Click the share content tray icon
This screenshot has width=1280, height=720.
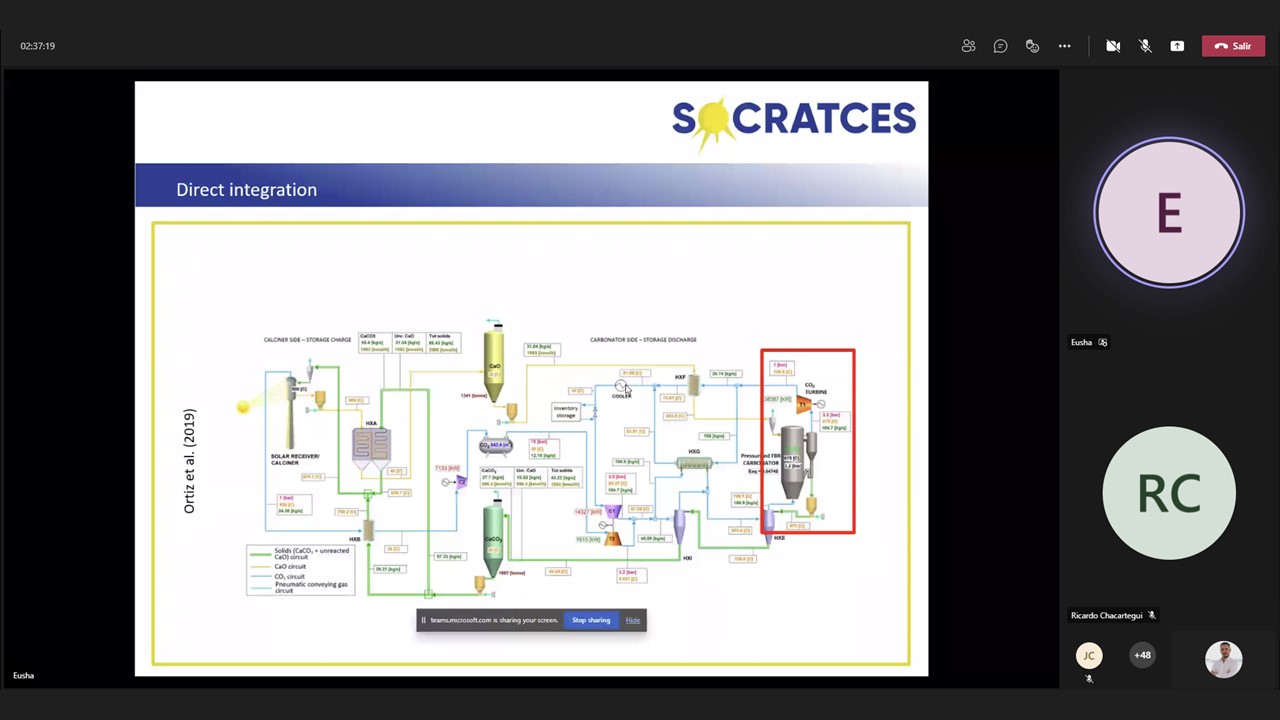pyautogui.click(x=1177, y=46)
